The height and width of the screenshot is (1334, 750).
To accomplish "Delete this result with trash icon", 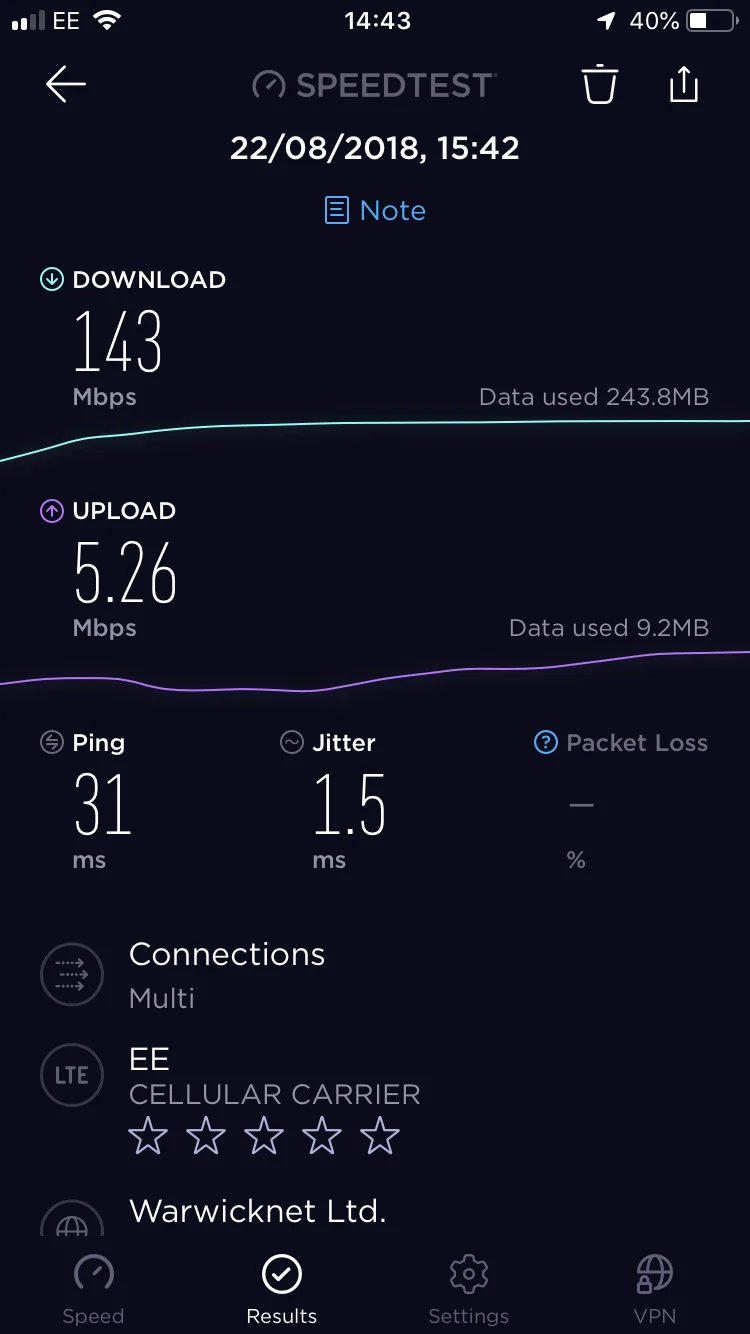I will pyautogui.click(x=600, y=84).
